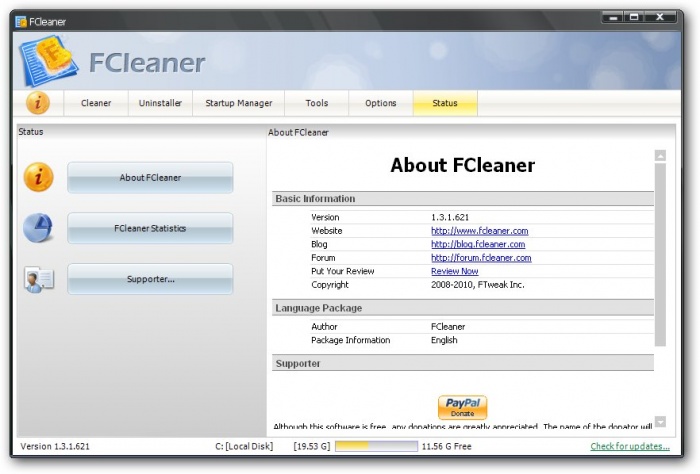Switch to the Uninstaller tab
700x474 pixels.
click(x=160, y=103)
